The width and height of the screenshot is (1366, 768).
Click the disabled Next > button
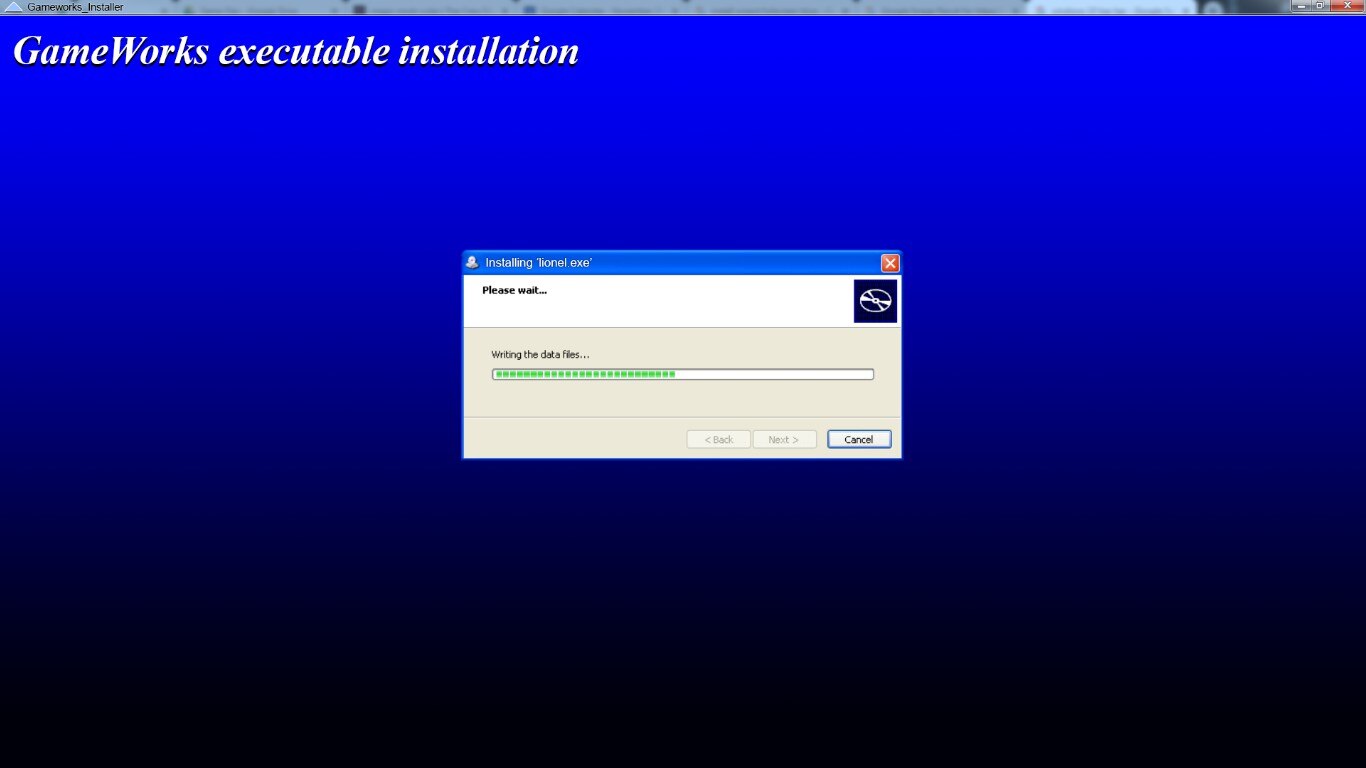click(785, 440)
